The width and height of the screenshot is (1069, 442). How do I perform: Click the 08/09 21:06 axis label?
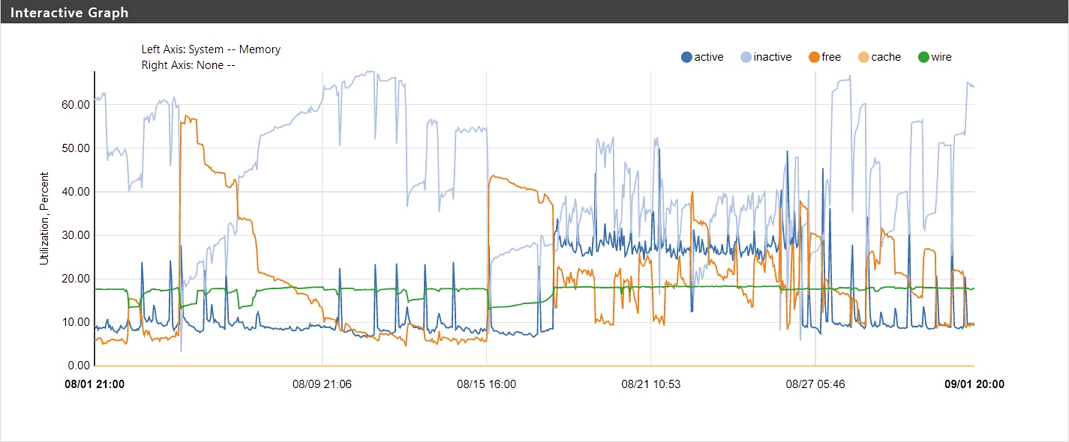pyautogui.click(x=322, y=384)
